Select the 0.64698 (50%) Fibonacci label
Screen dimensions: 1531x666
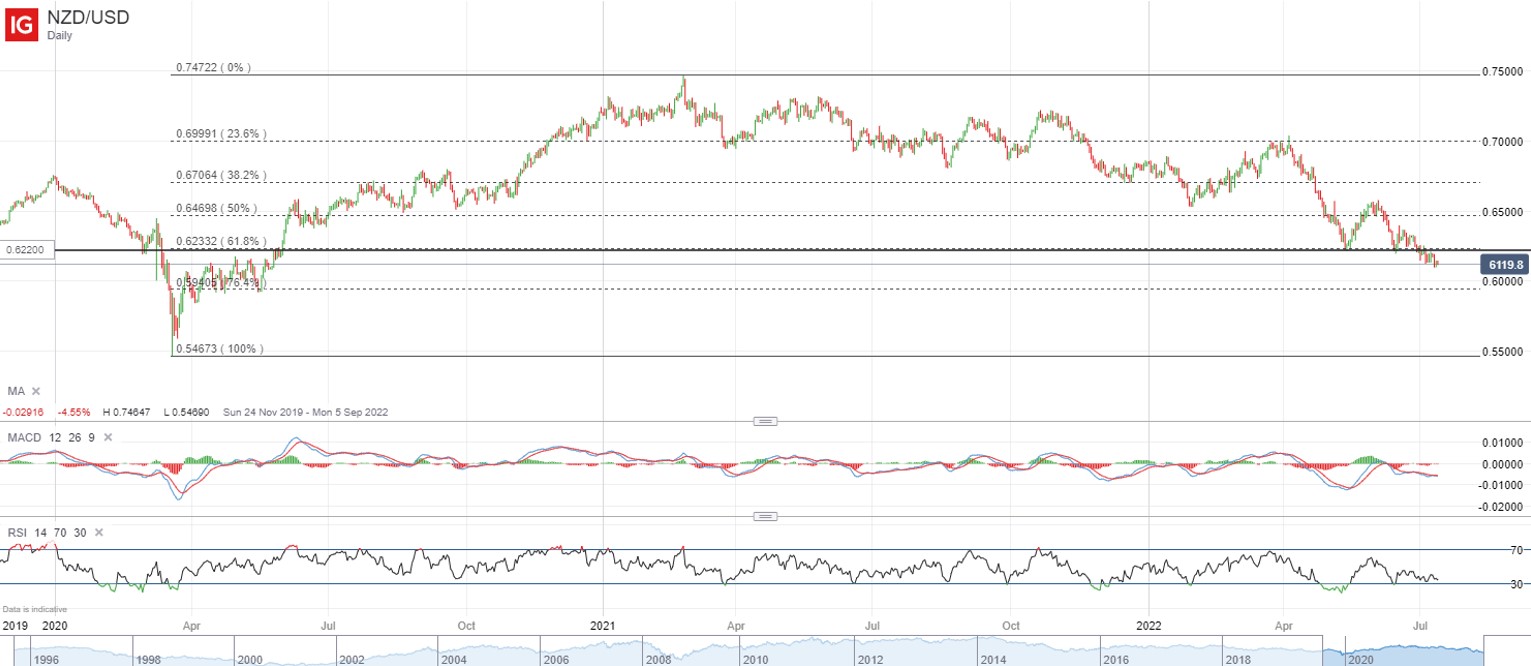click(216, 209)
